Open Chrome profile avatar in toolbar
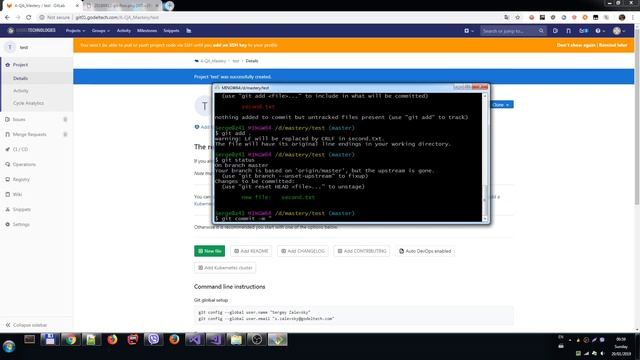 click(622, 18)
